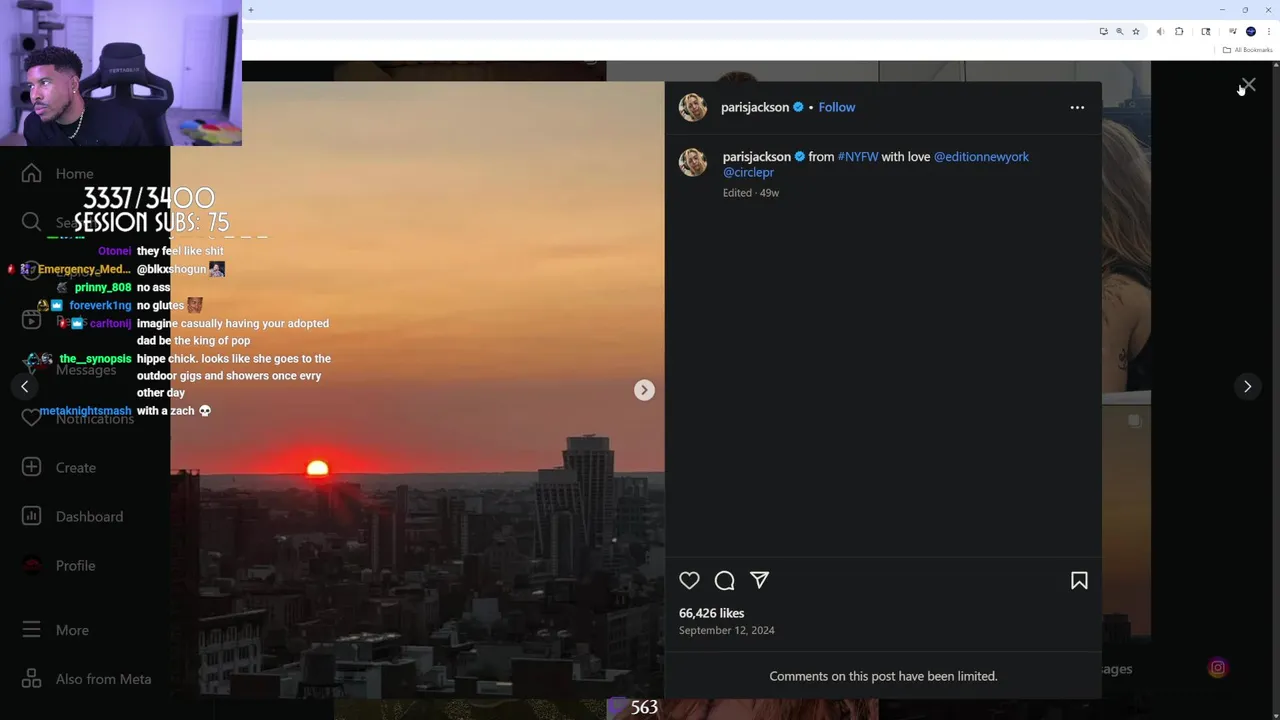Click chat username the__synopsis
Screen dimensions: 1280x720
click(x=95, y=359)
